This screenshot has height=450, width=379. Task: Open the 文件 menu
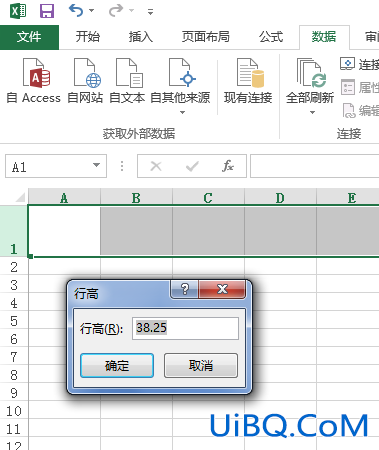[x=29, y=37]
